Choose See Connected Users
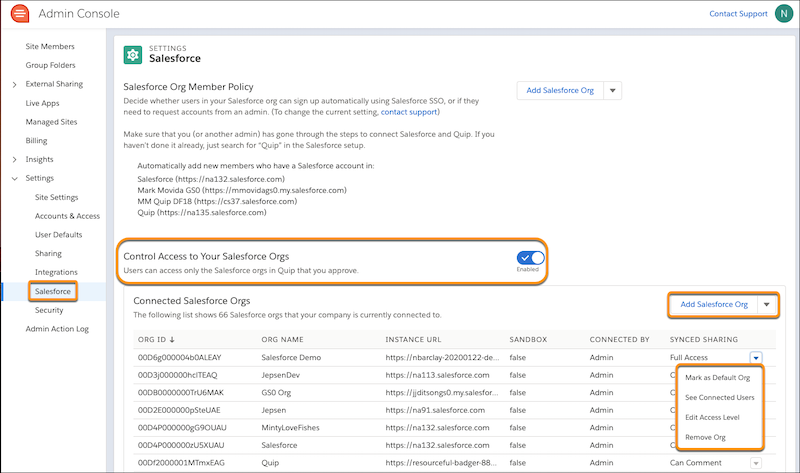800x473 pixels. point(719,397)
